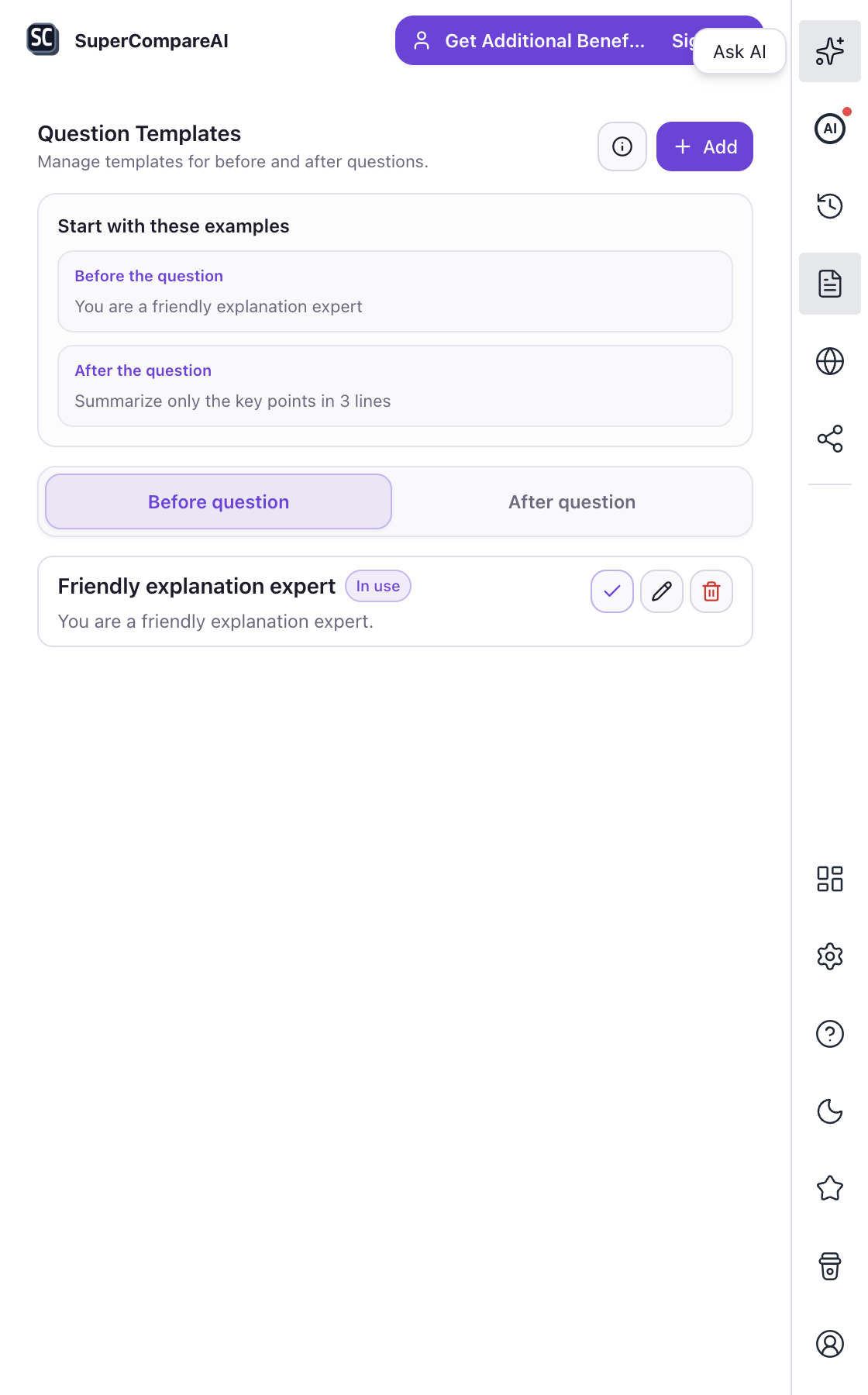
Task: Open the user profile icon in sidebar
Action: [x=829, y=1344]
